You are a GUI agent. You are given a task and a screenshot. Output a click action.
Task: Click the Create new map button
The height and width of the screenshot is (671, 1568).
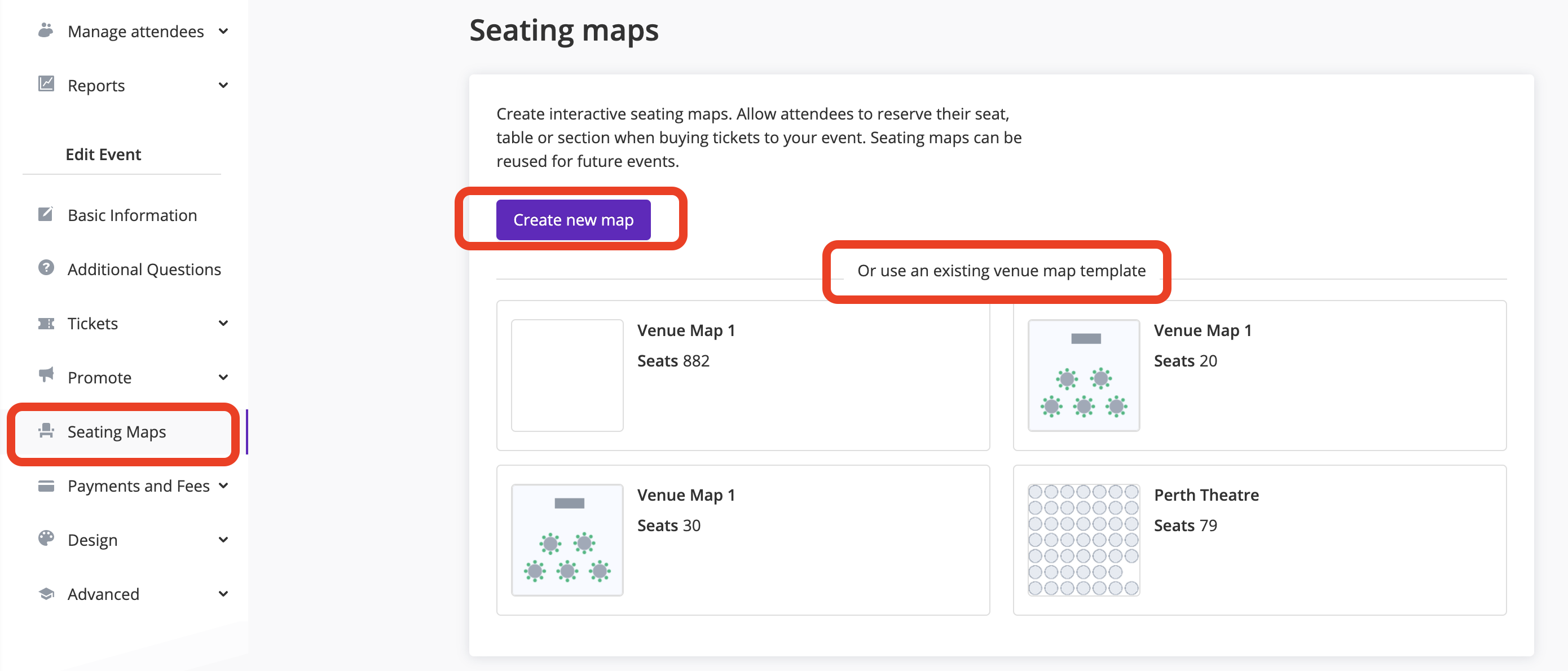(573, 219)
